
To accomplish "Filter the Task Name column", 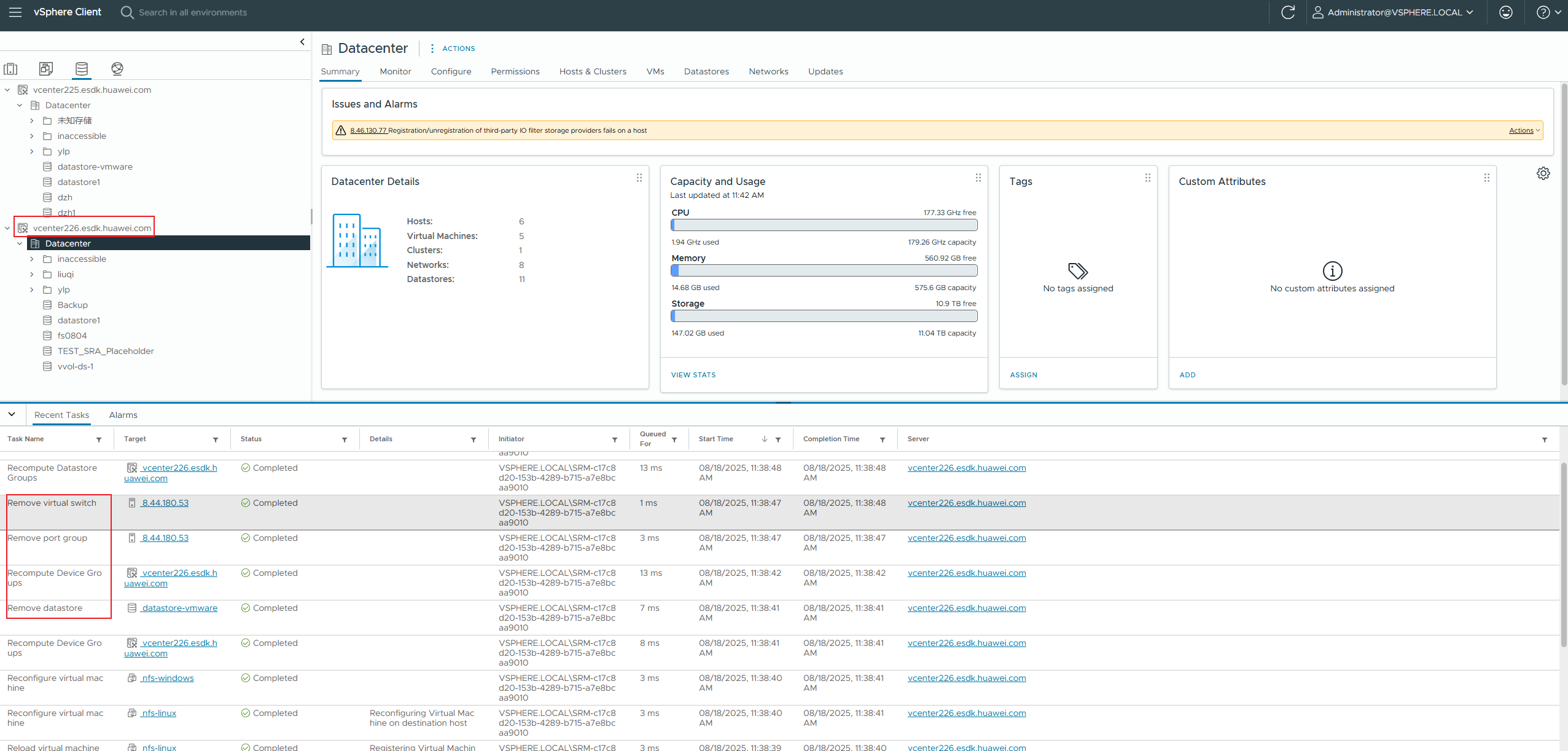I will pos(99,440).
